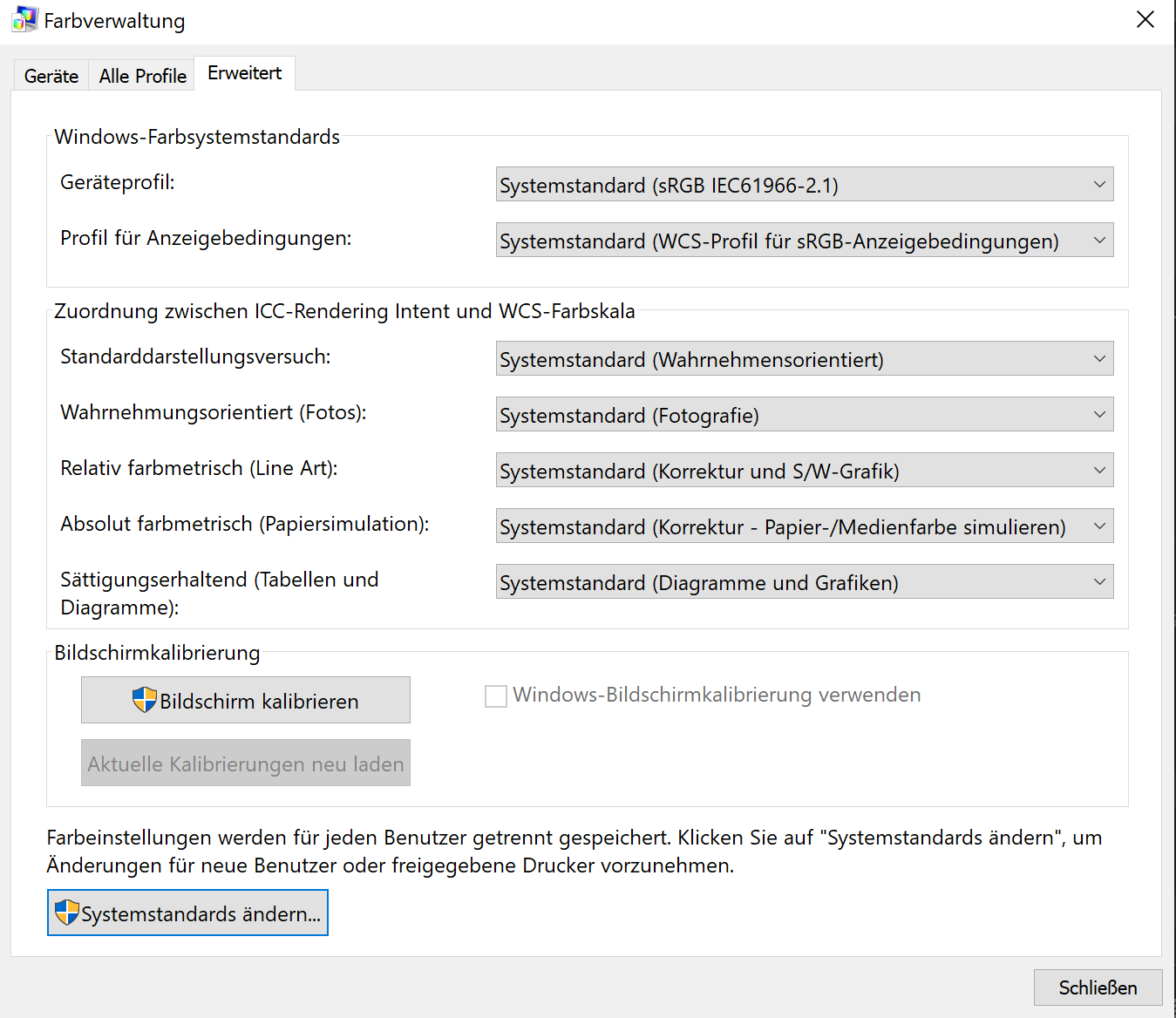
Task: Click the Systemstandards ändern... button
Action: tap(187, 913)
